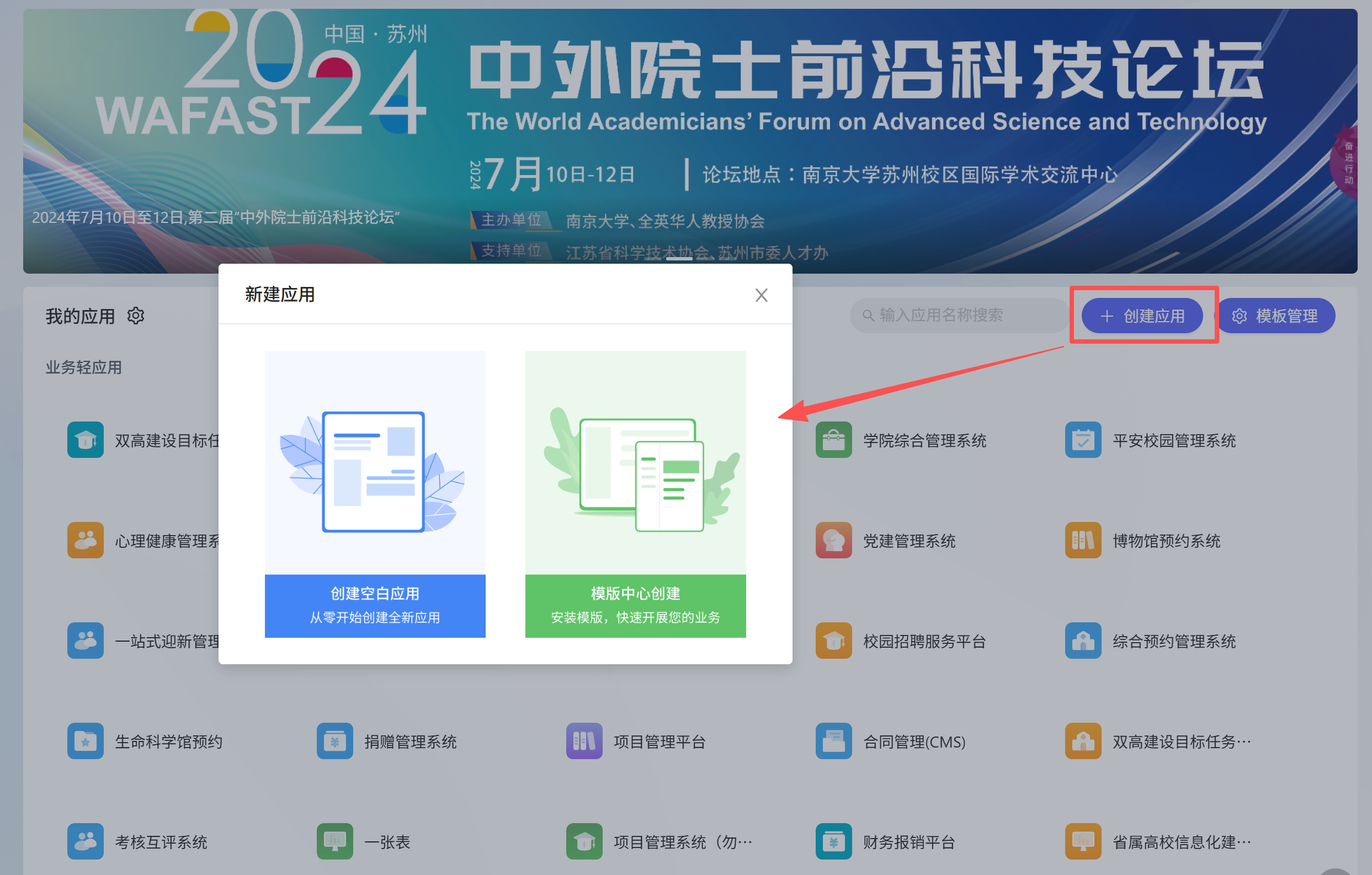Viewport: 1372px width, 875px height.
Task: Open 合同管理(CMS) app icon
Action: click(833, 741)
